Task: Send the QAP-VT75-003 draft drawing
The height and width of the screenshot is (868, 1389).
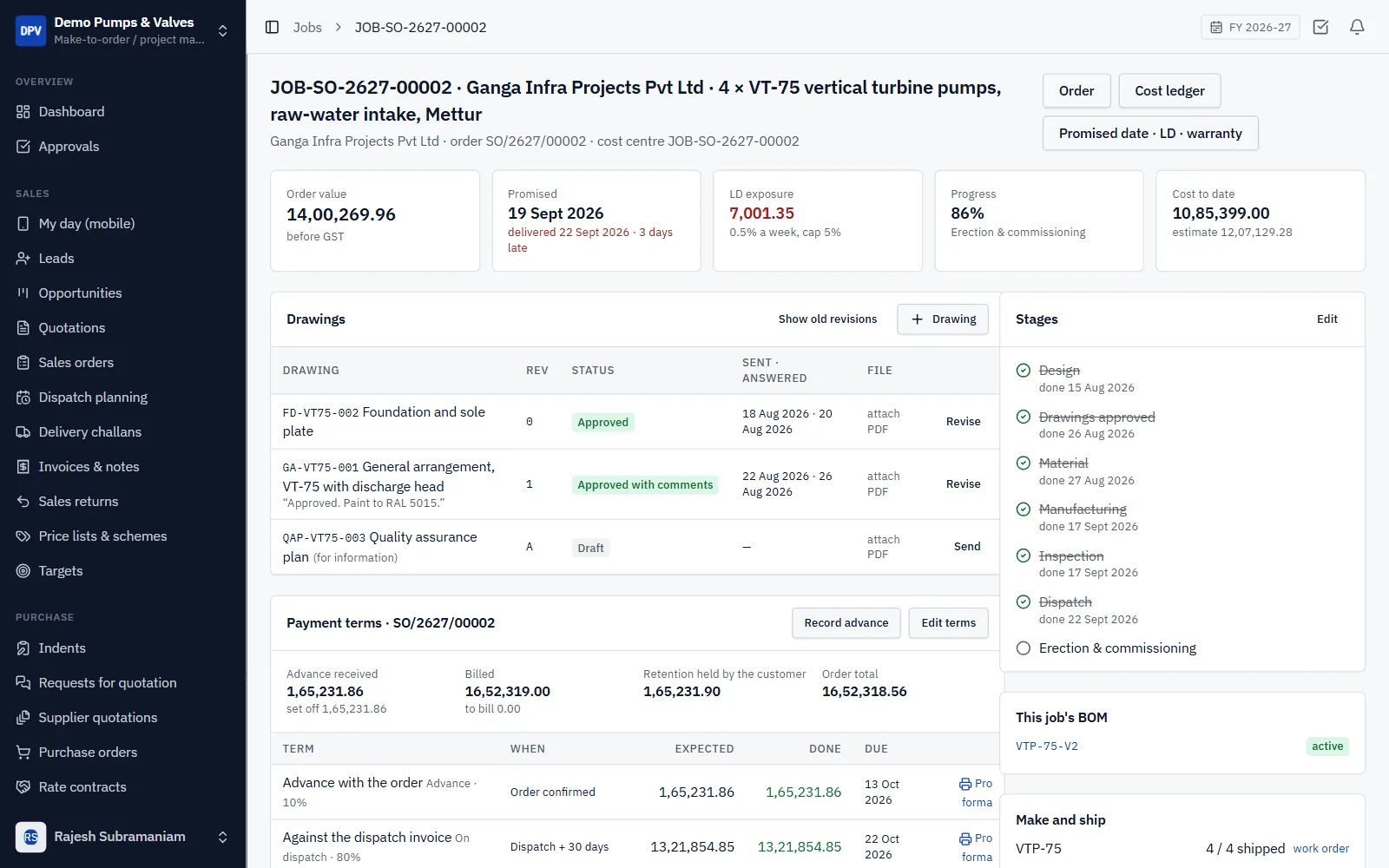Action: 967,547
